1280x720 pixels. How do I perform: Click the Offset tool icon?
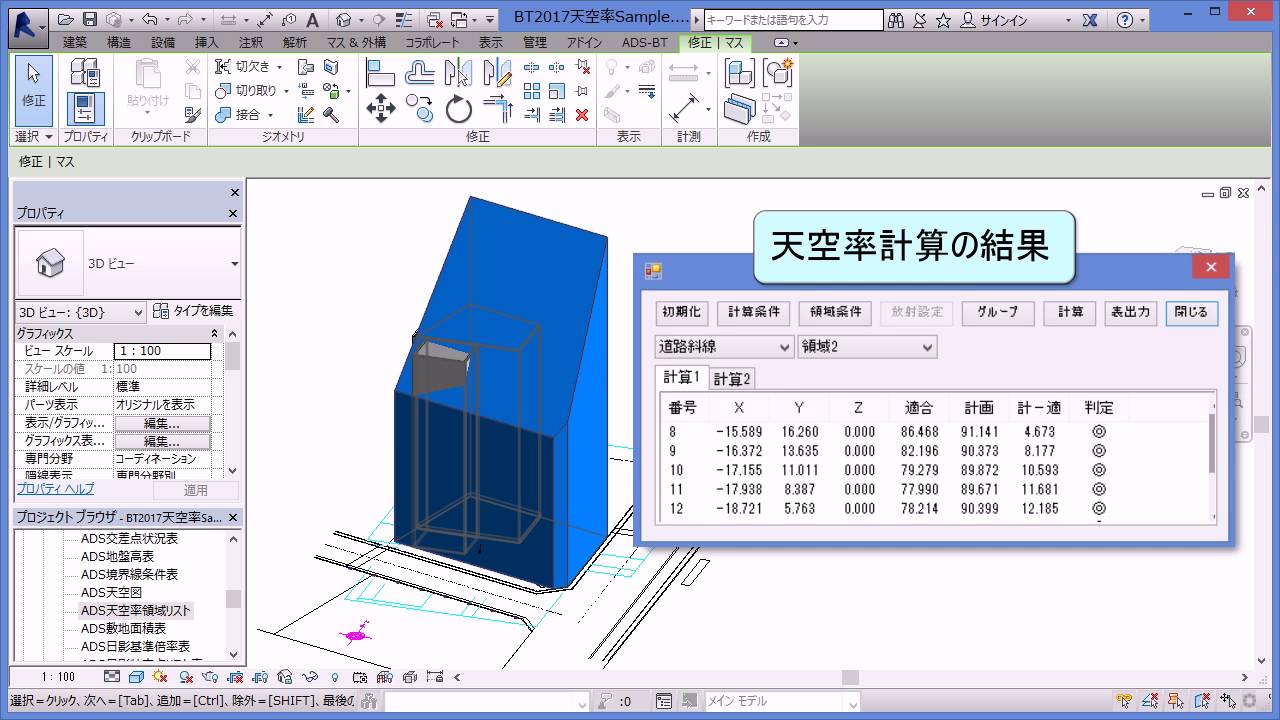click(420, 72)
